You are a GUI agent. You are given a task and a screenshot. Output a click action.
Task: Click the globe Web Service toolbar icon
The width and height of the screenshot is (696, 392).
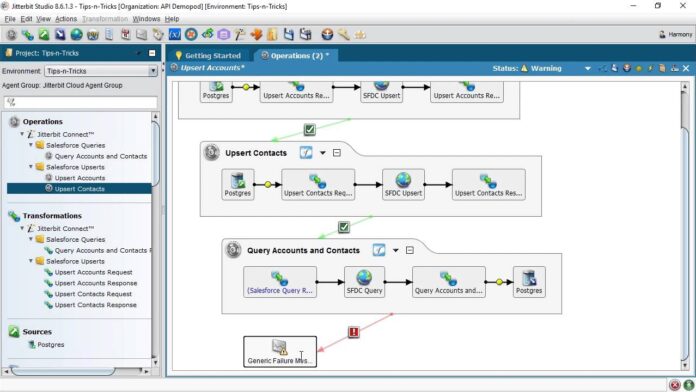pos(76,34)
